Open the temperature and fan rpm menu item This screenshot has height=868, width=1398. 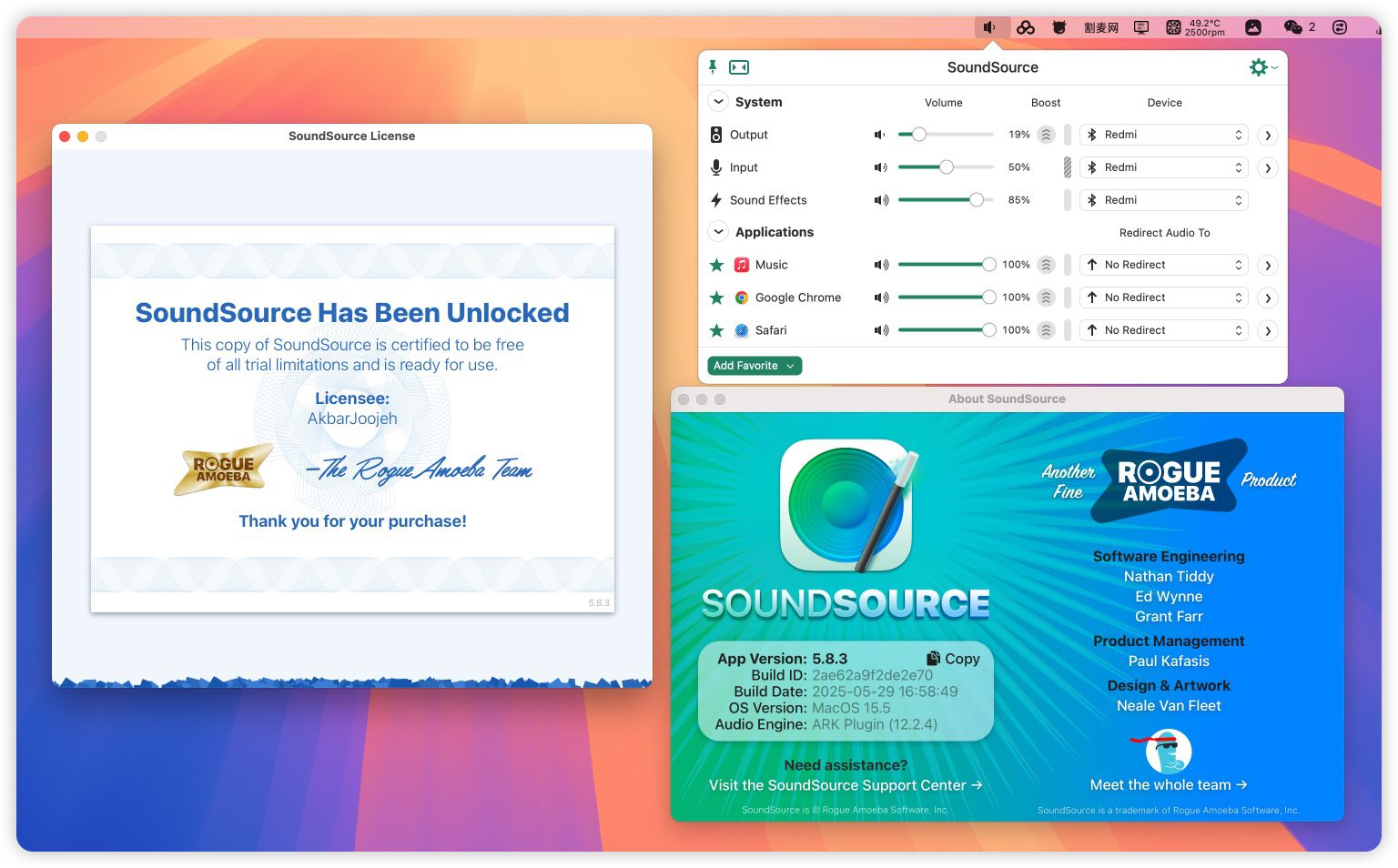(1195, 27)
